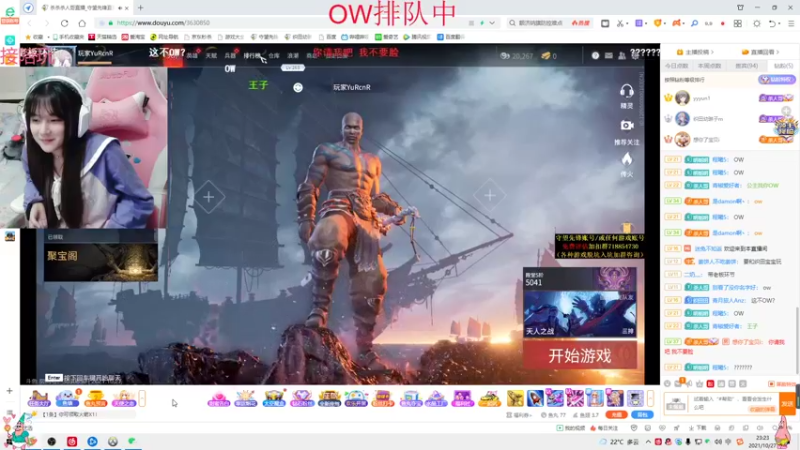Select the 天人之战 game mode card

(x=580, y=314)
